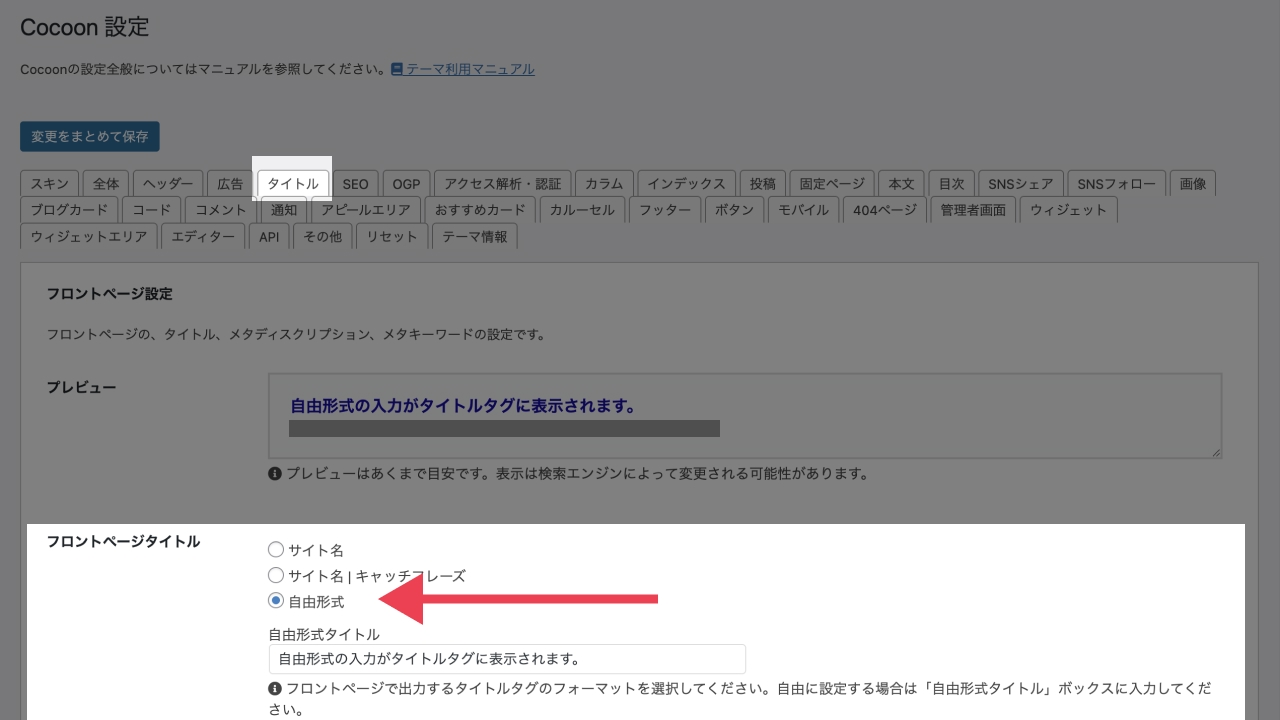1280x720 pixels.
Task: Open the 画像 tab
Action: 1193,184
